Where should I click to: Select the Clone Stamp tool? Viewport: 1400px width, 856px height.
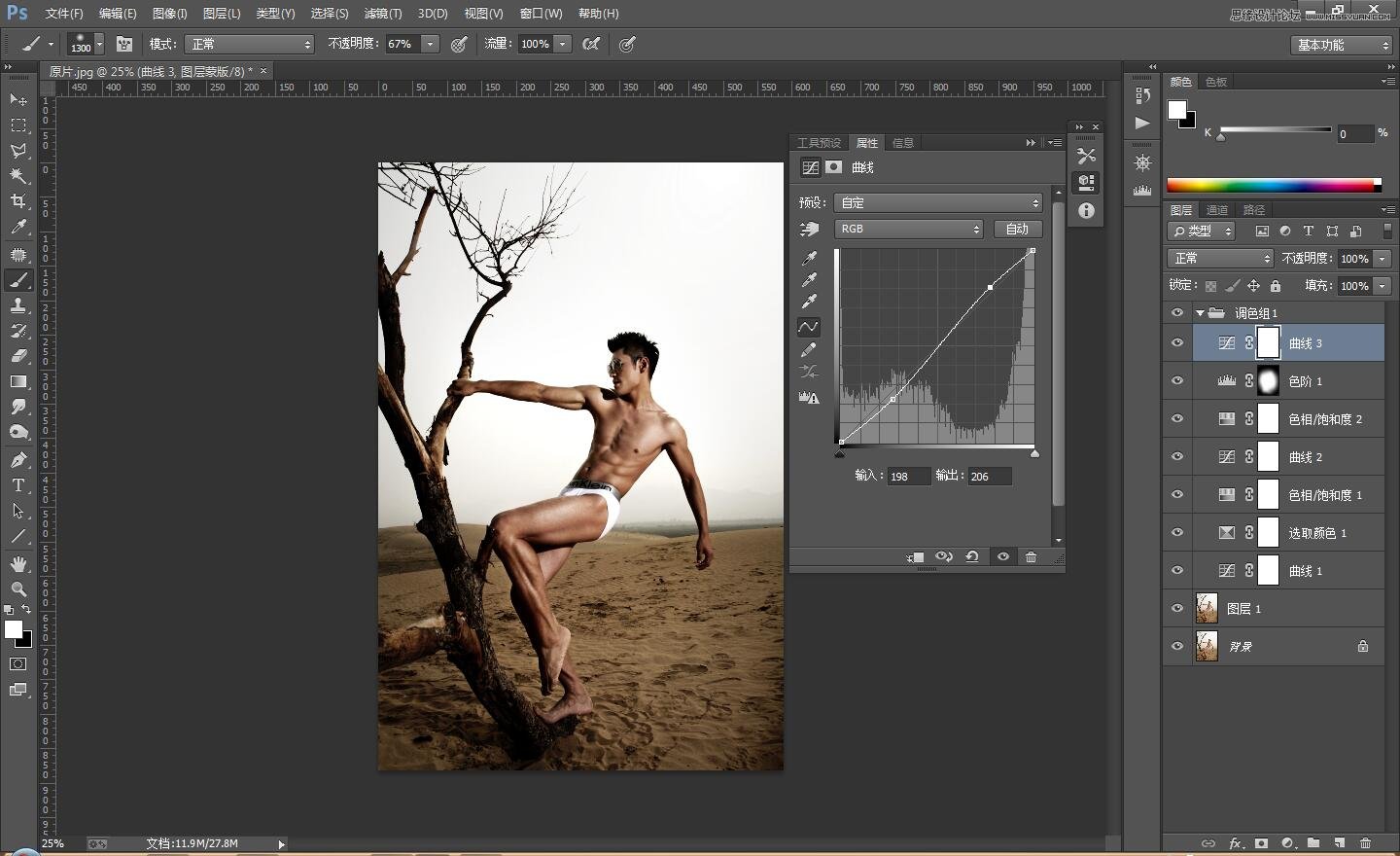coord(18,304)
